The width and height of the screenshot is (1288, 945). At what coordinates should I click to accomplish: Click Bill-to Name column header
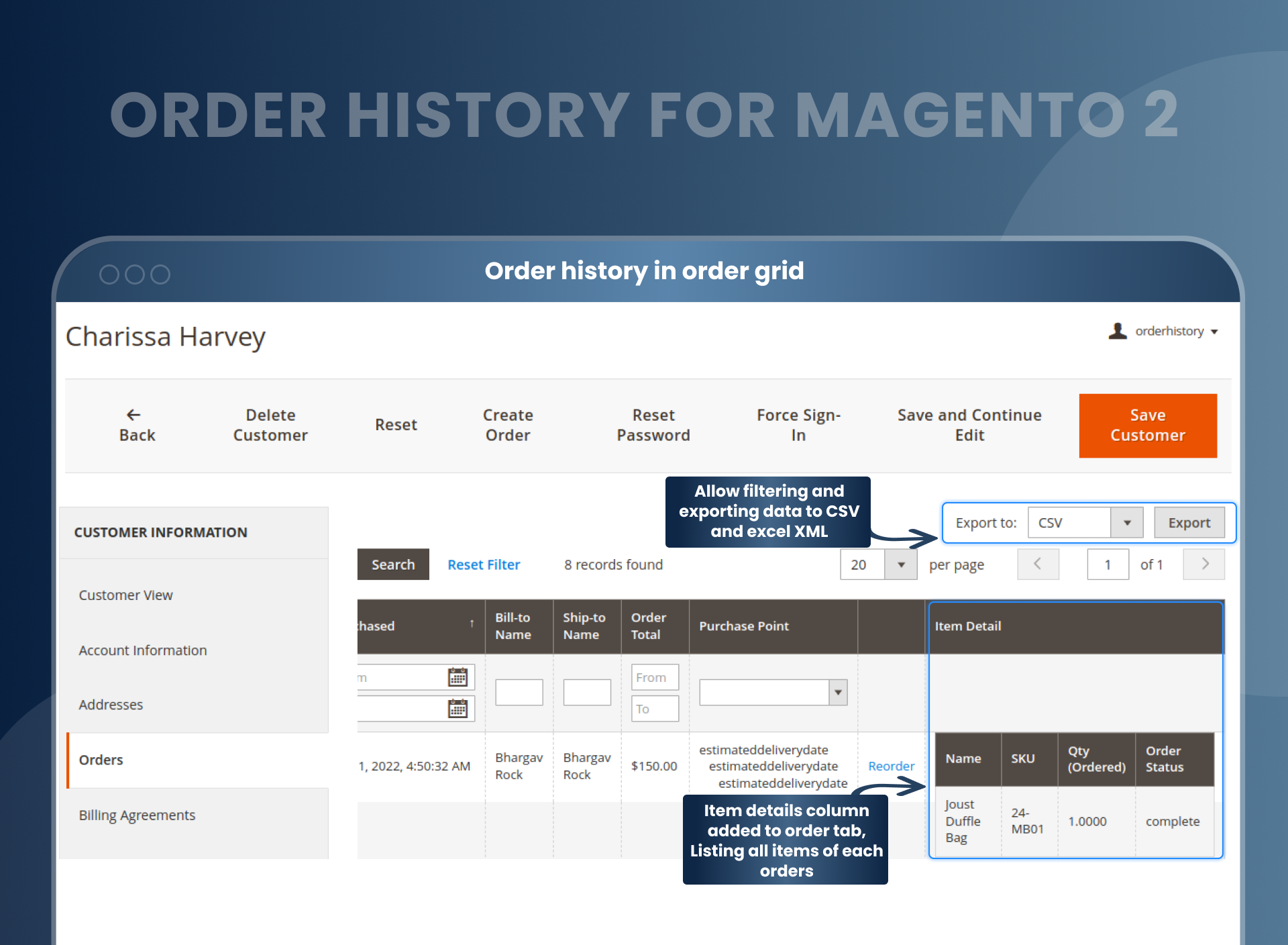click(x=519, y=626)
